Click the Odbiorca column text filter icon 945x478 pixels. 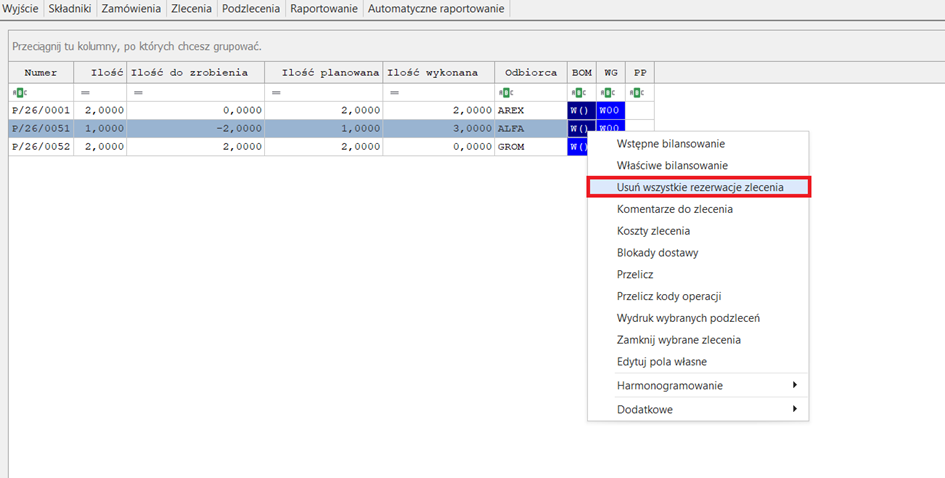point(506,92)
